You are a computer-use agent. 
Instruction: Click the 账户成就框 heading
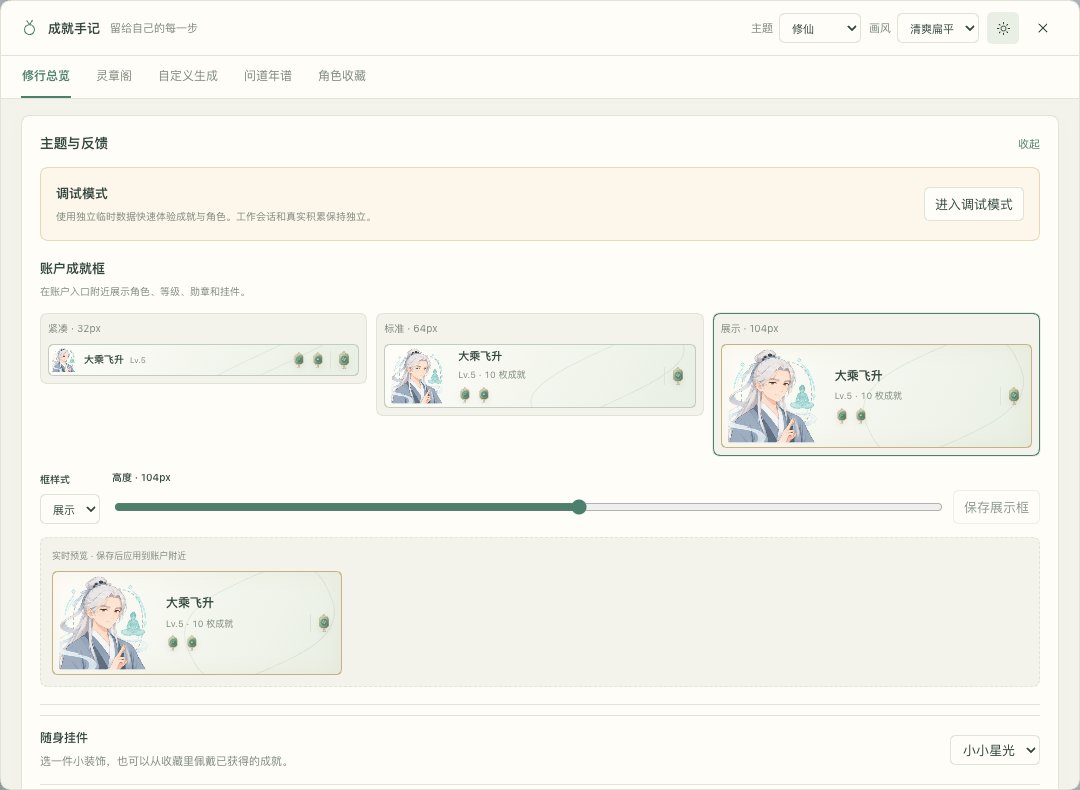(x=72, y=269)
